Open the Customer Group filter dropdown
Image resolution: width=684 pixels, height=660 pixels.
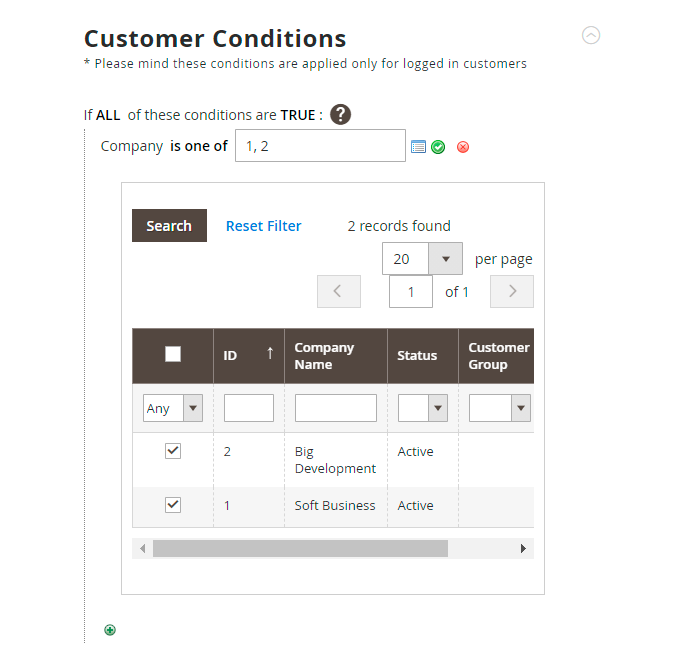coord(500,408)
